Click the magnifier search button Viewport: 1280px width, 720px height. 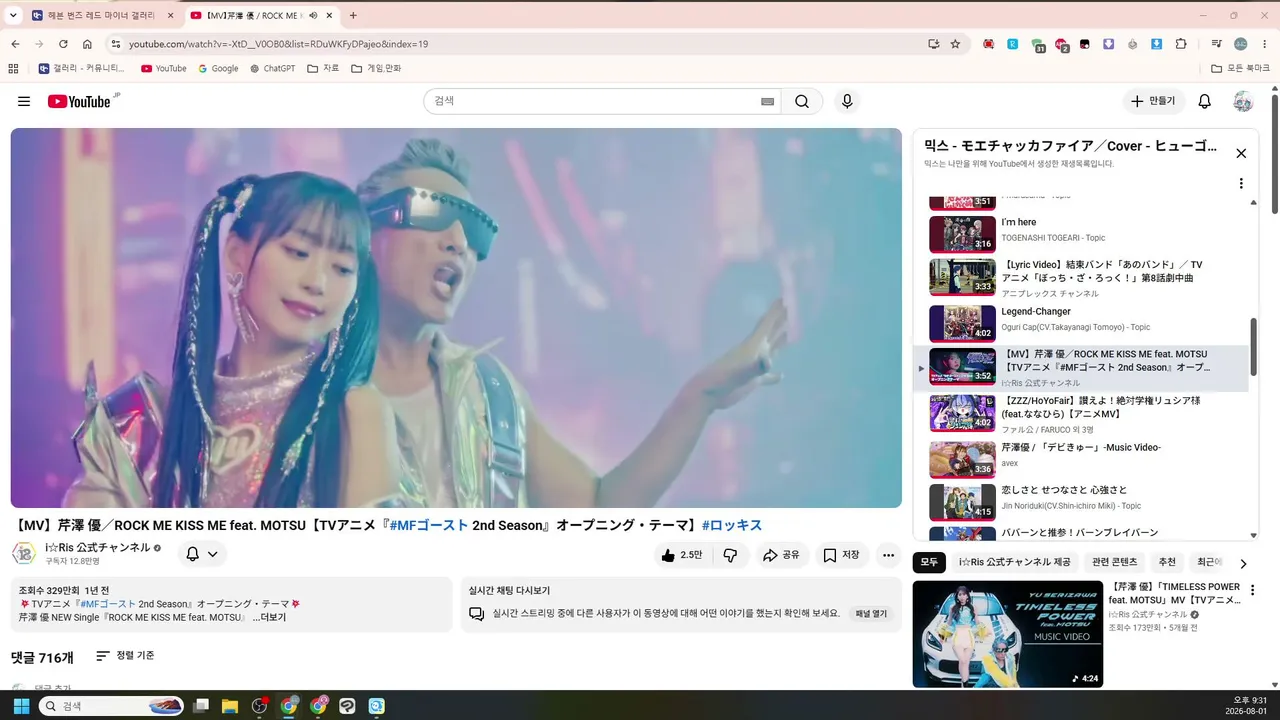pos(802,101)
